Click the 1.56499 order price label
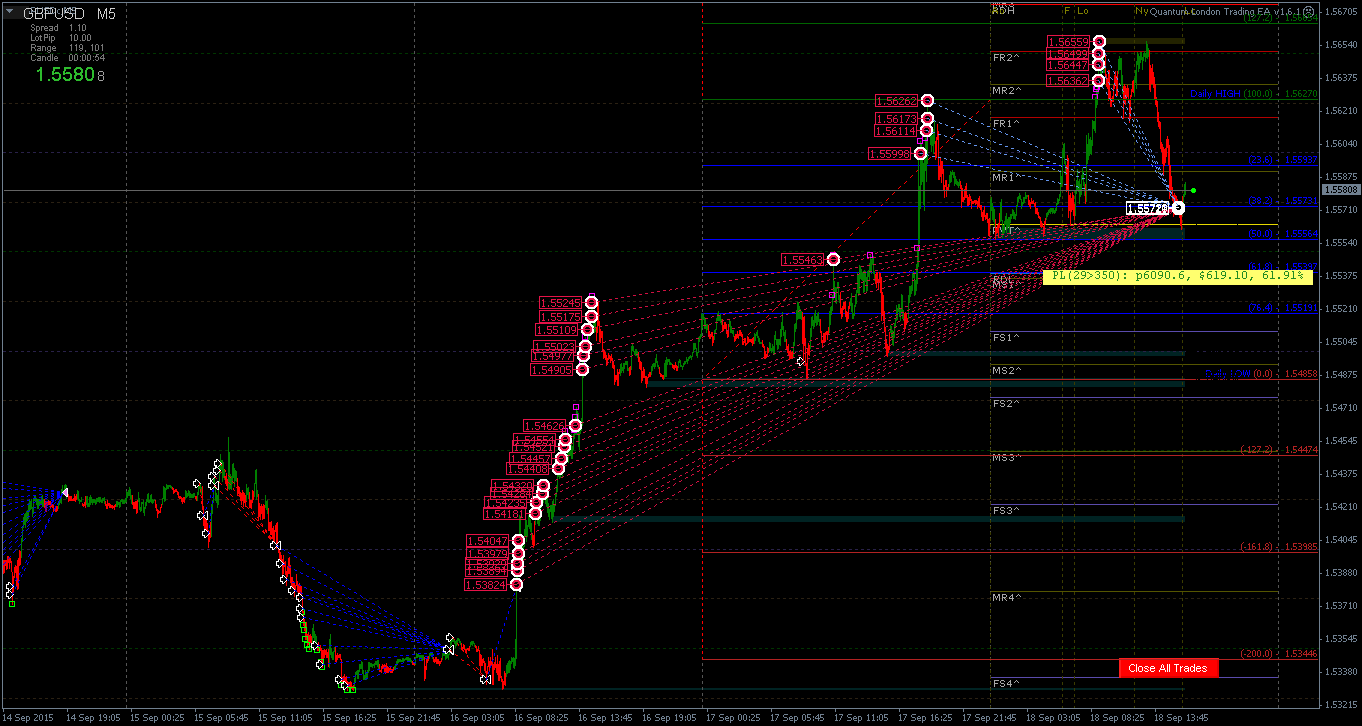This screenshot has width=1362, height=726. [1068, 53]
